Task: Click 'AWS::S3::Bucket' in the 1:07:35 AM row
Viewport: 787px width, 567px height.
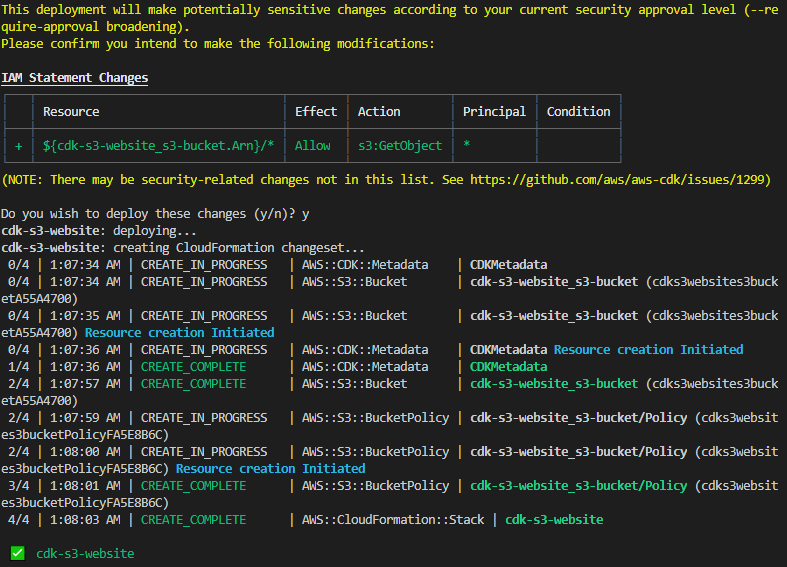Action: point(354,316)
